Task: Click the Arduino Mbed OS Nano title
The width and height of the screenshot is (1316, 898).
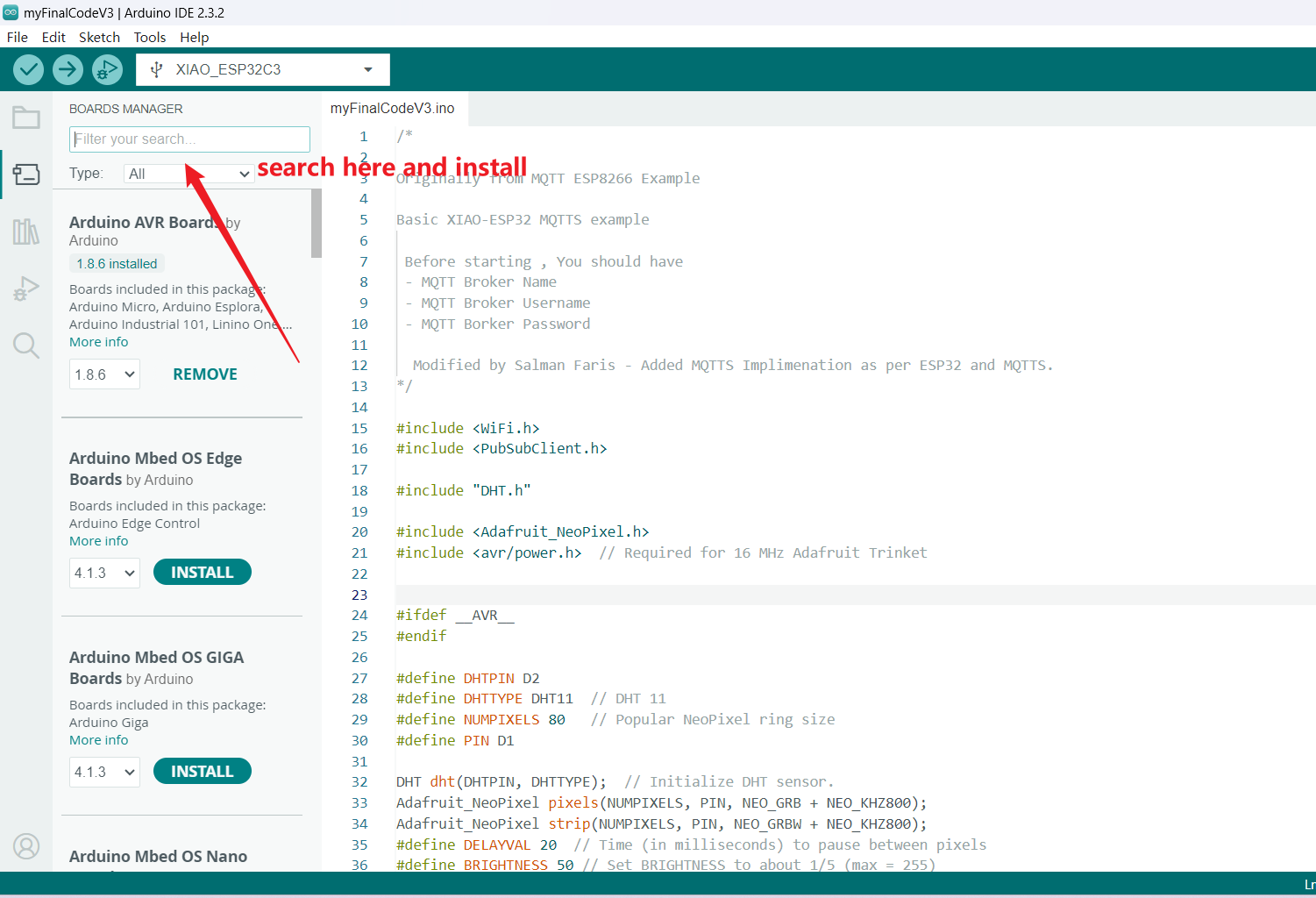Action: pyautogui.click(x=159, y=857)
